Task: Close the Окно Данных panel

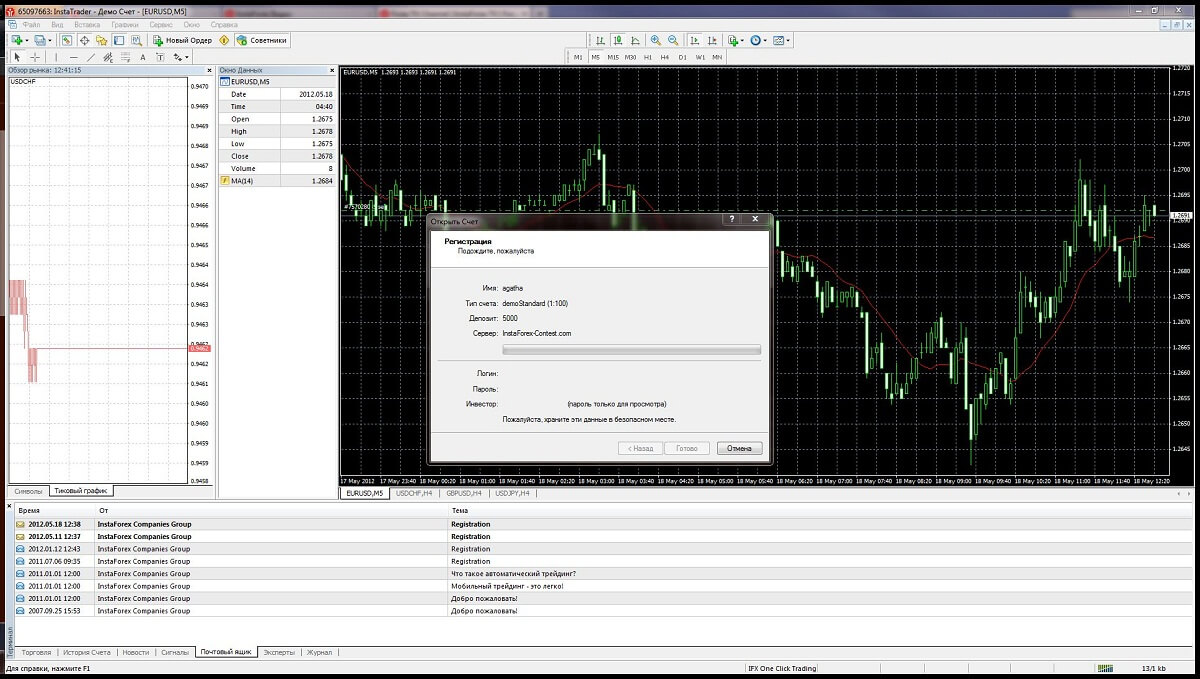Action: coord(332,70)
